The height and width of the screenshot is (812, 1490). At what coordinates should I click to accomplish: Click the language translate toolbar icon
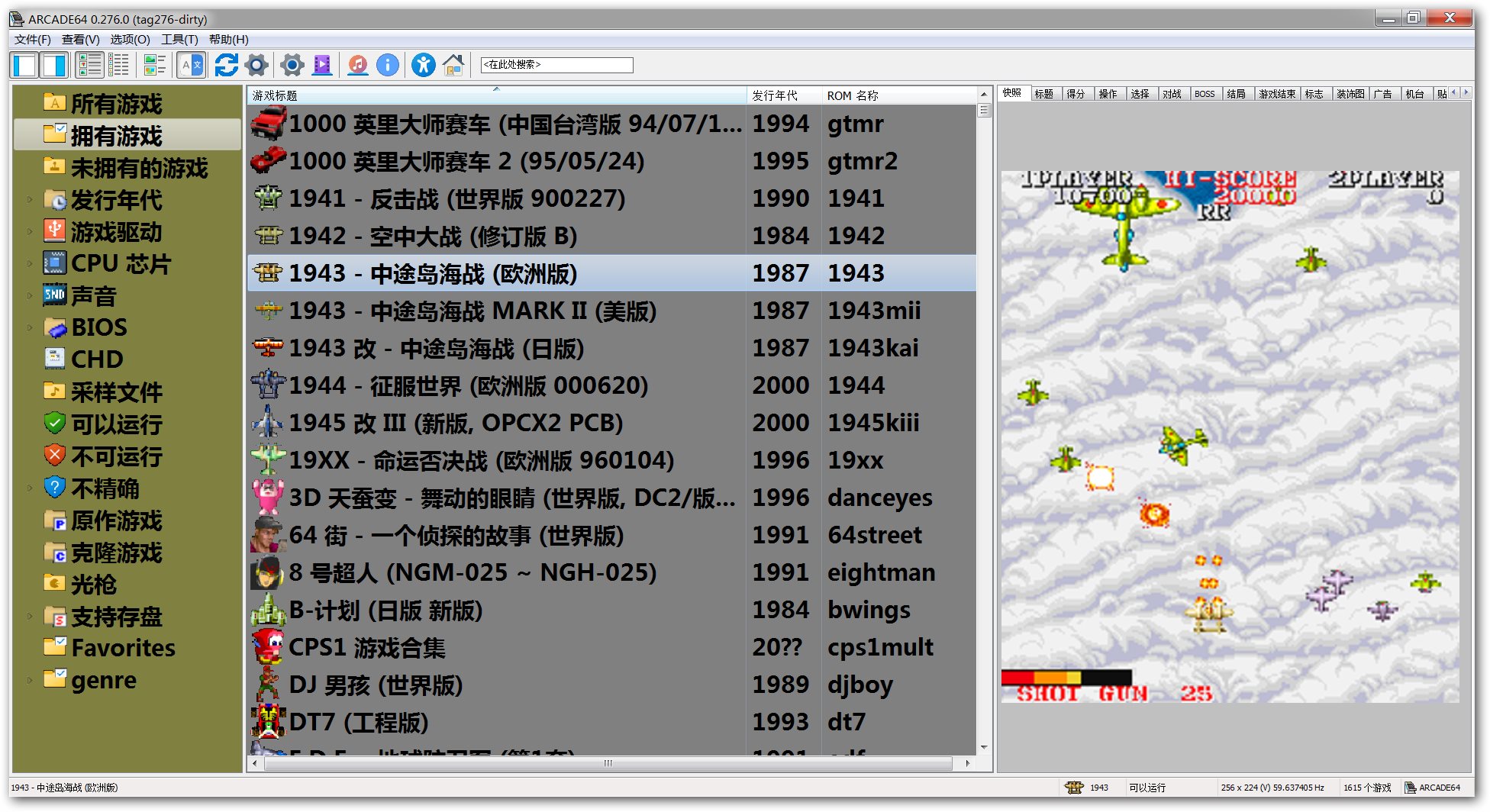pyautogui.click(x=191, y=66)
